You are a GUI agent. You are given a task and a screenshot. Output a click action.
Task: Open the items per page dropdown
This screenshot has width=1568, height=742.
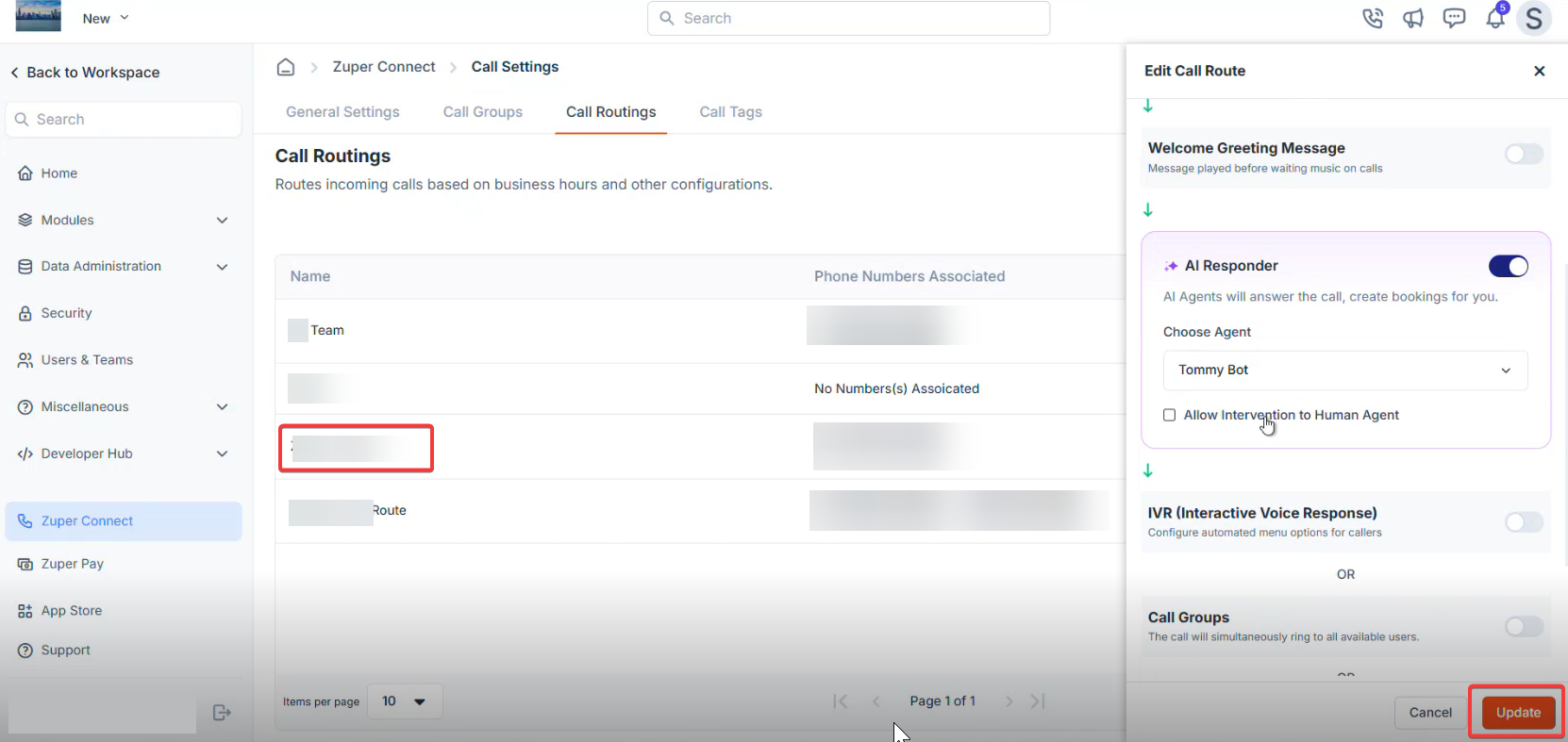(405, 701)
